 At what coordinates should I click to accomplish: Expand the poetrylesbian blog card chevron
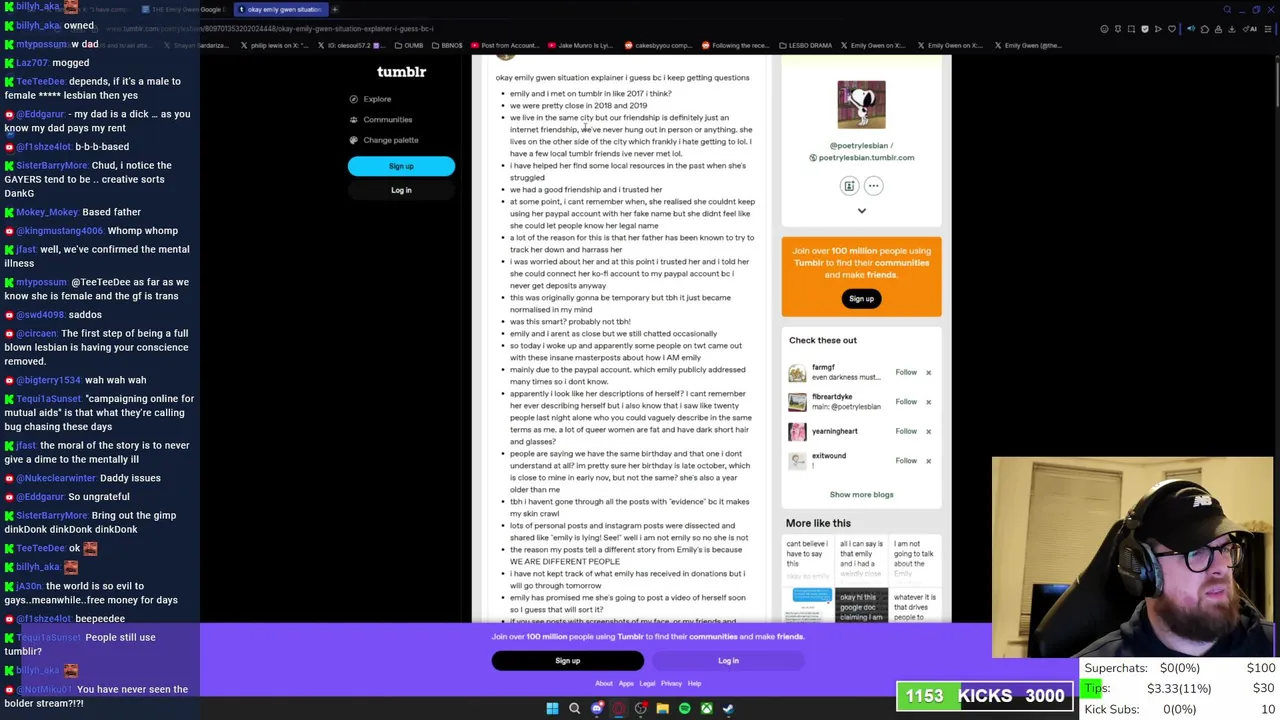point(861,211)
